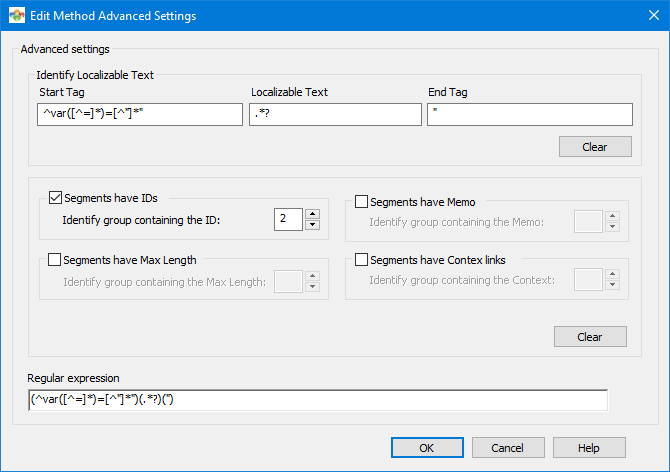670x472 pixels.
Task: Click the Context group number field
Action: pyautogui.click(x=588, y=279)
